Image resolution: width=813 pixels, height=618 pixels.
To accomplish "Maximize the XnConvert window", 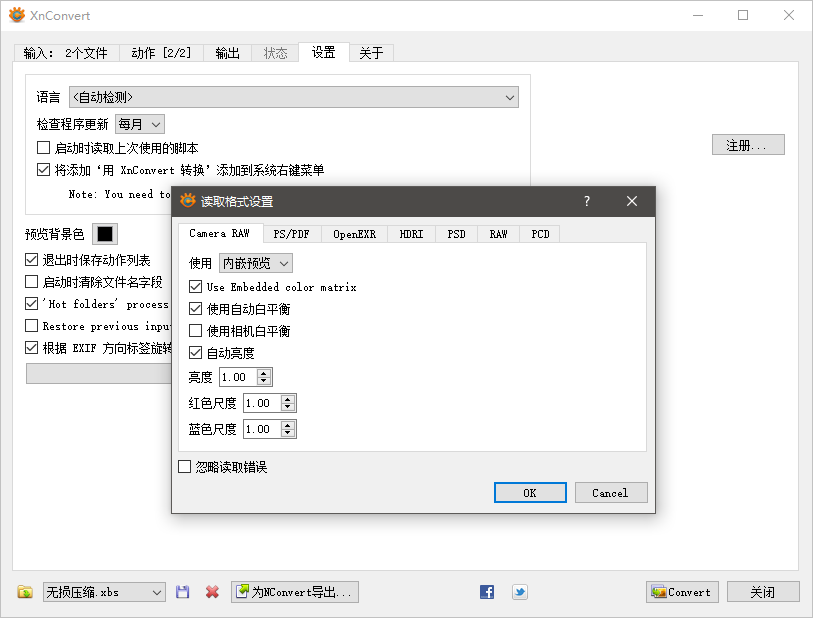I will 742,15.
